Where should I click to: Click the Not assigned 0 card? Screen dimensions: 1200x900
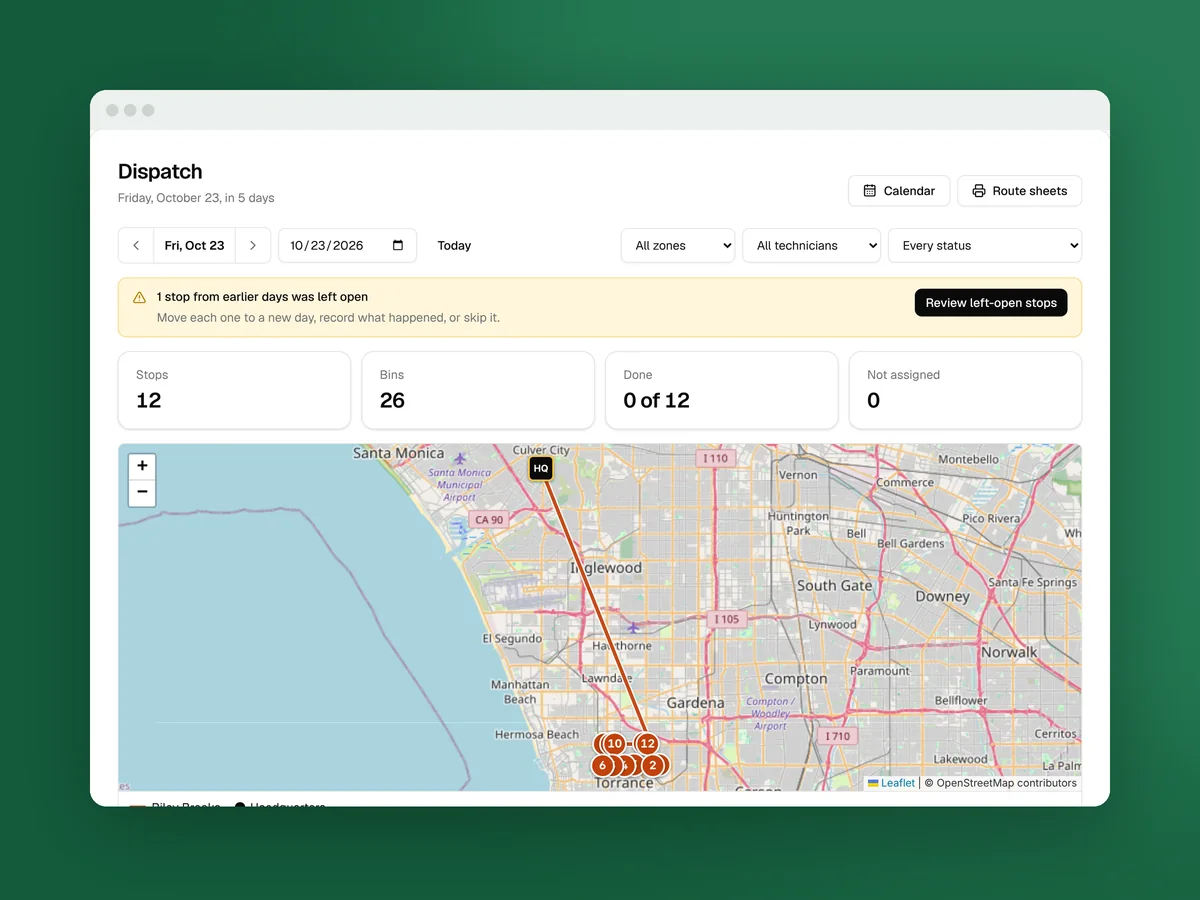[965, 390]
